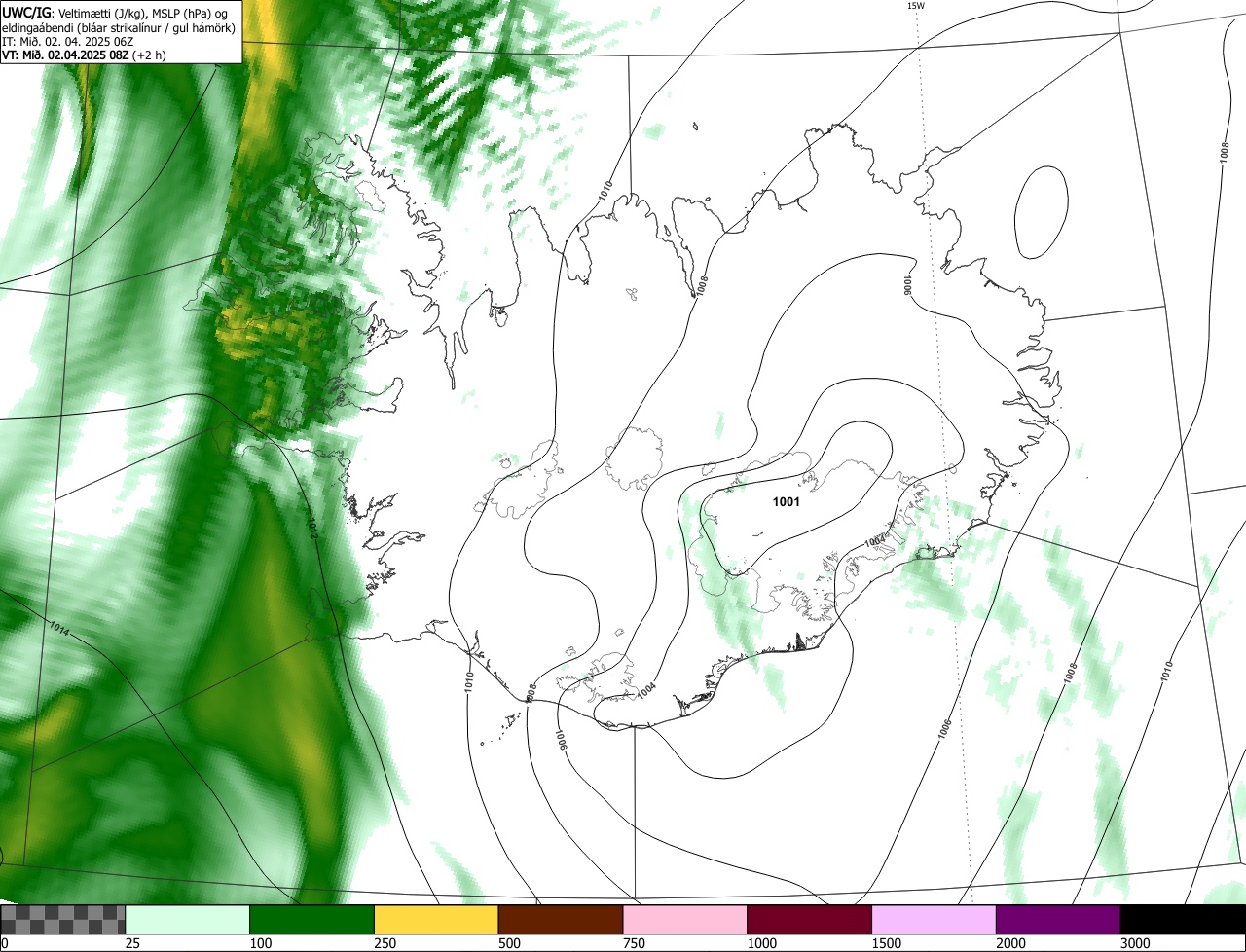1246x952 pixels.
Task: Click the black above-3000 legend swatch
Action: coord(1183,920)
